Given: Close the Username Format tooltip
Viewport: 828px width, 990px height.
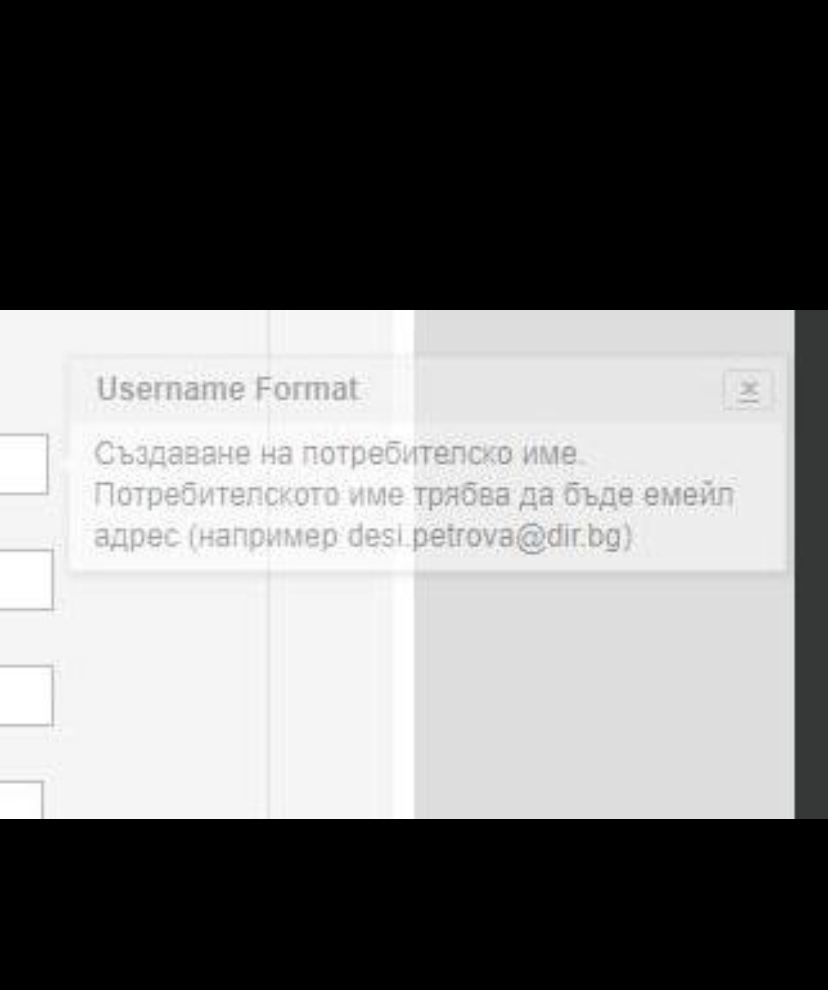Looking at the screenshot, I should [748, 390].
